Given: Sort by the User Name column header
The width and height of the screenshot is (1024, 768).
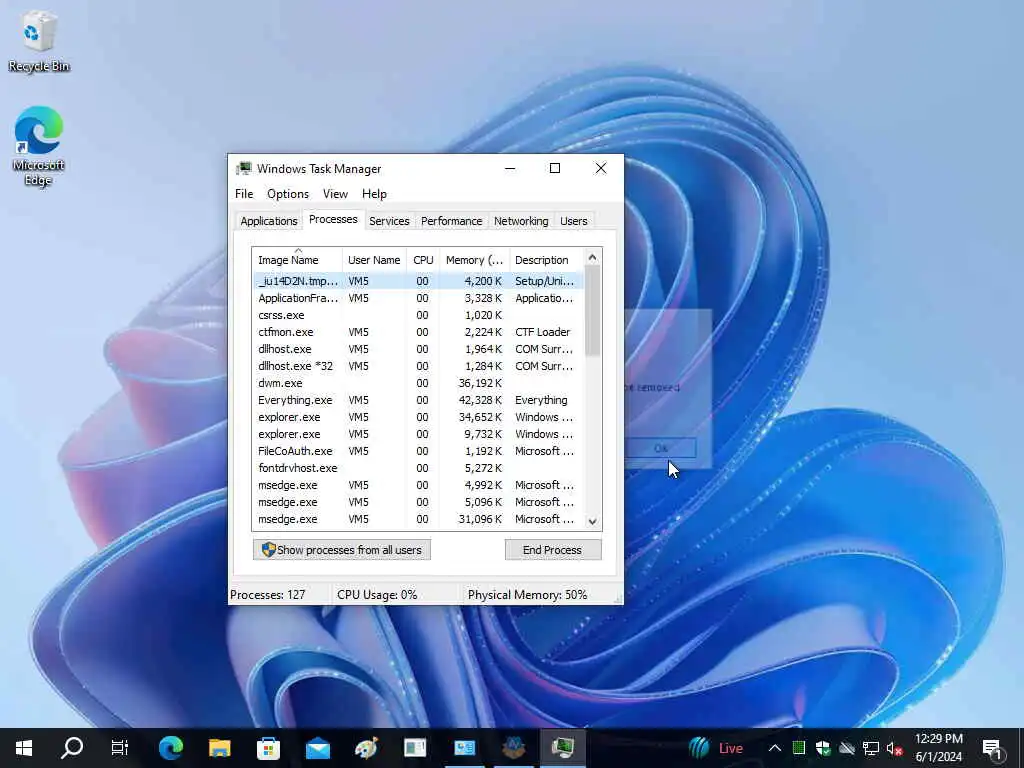Looking at the screenshot, I should click(x=374, y=260).
